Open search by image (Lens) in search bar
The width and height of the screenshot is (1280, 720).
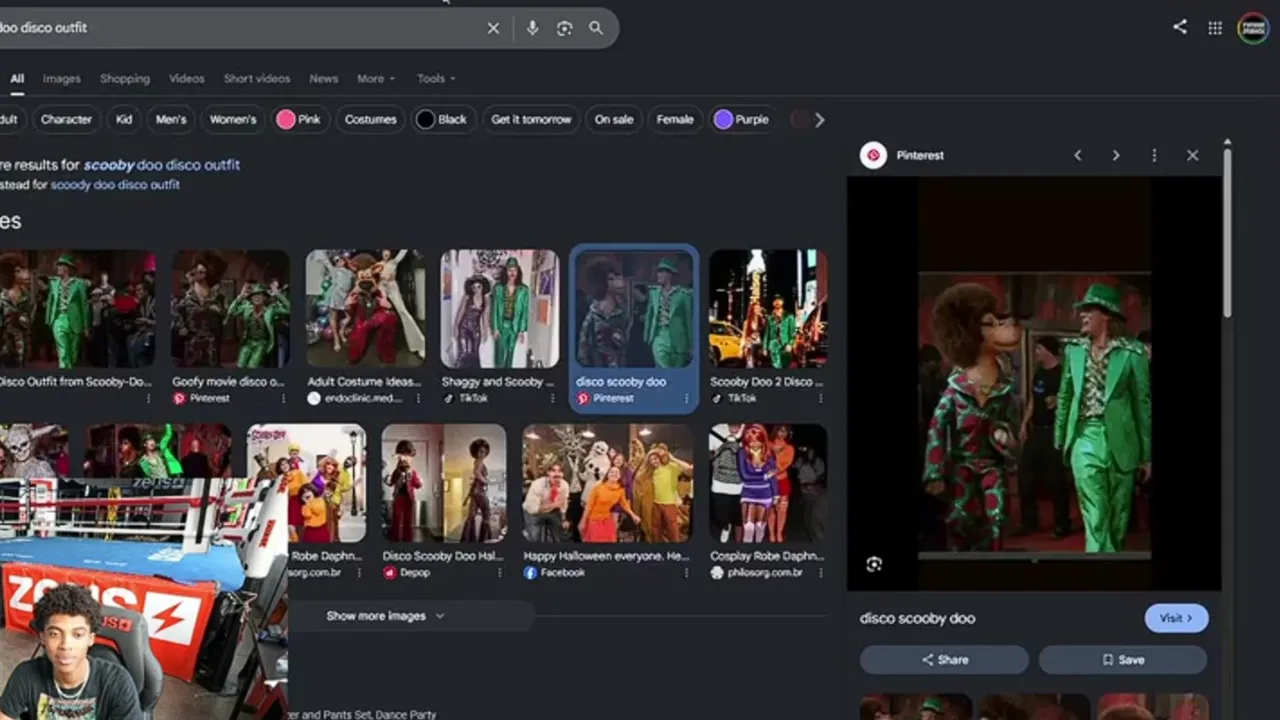click(x=564, y=29)
